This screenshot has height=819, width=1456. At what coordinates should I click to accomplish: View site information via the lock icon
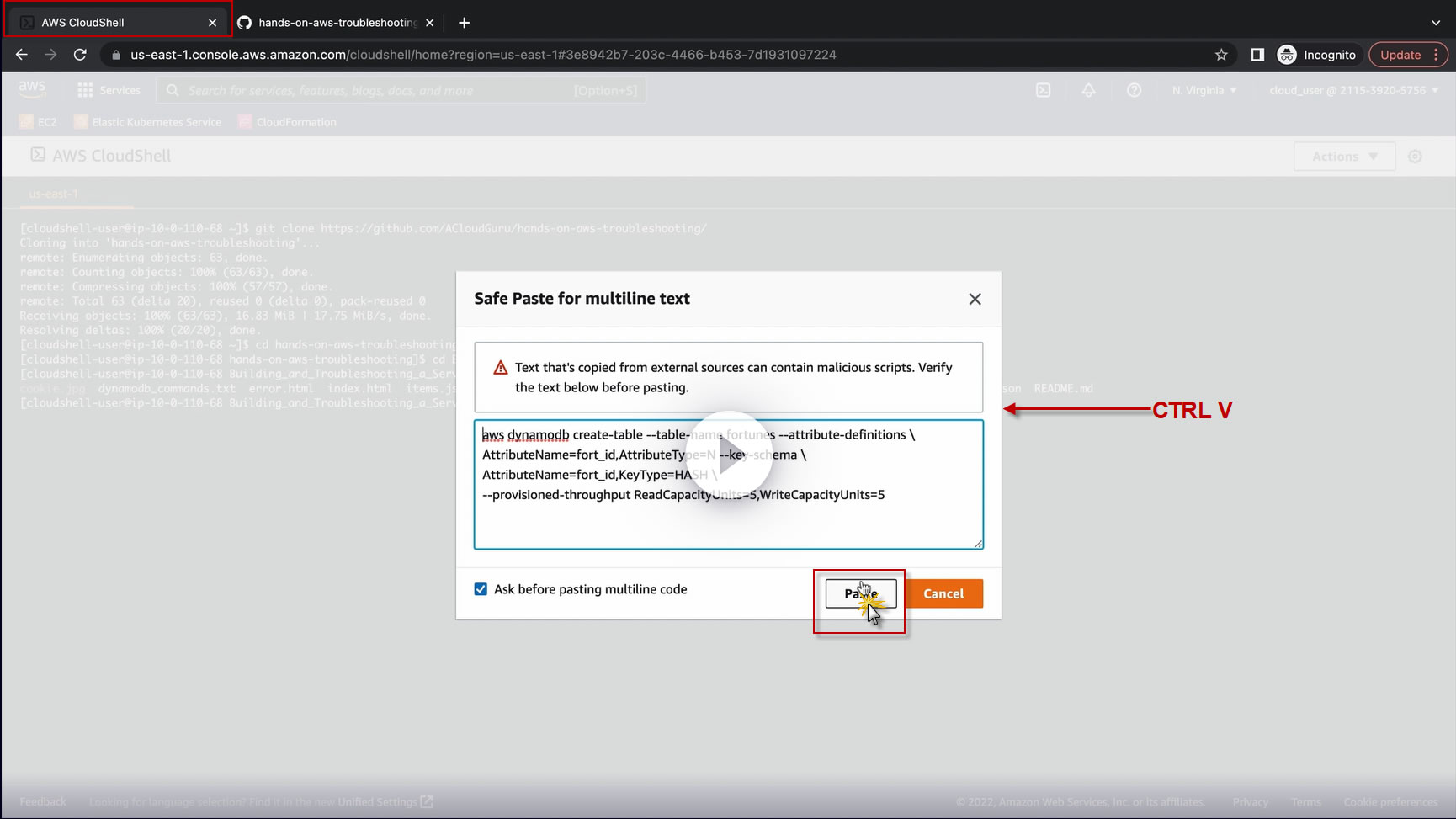tap(116, 55)
